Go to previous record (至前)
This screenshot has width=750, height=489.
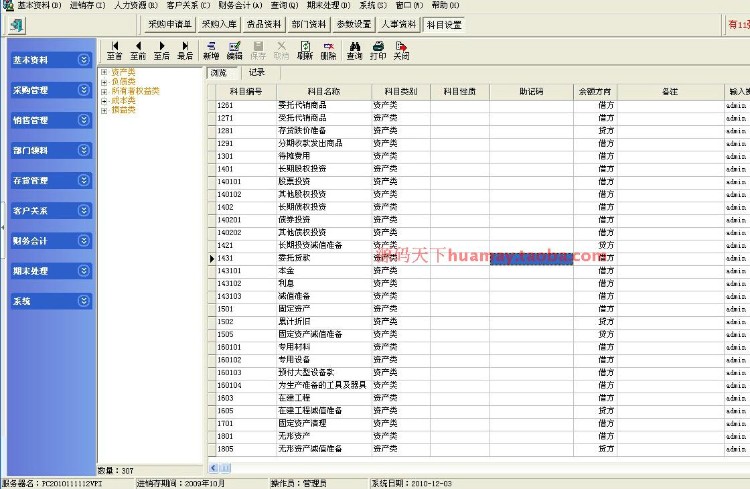tap(138, 51)
